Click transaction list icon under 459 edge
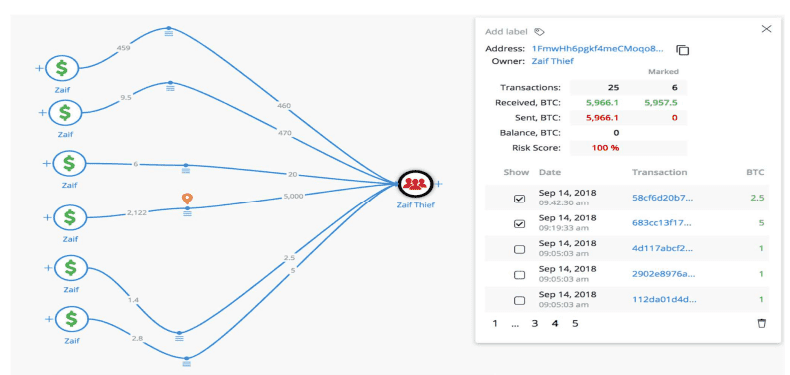The width and height of the screenshot is (790, 375). tap(170, 33)
